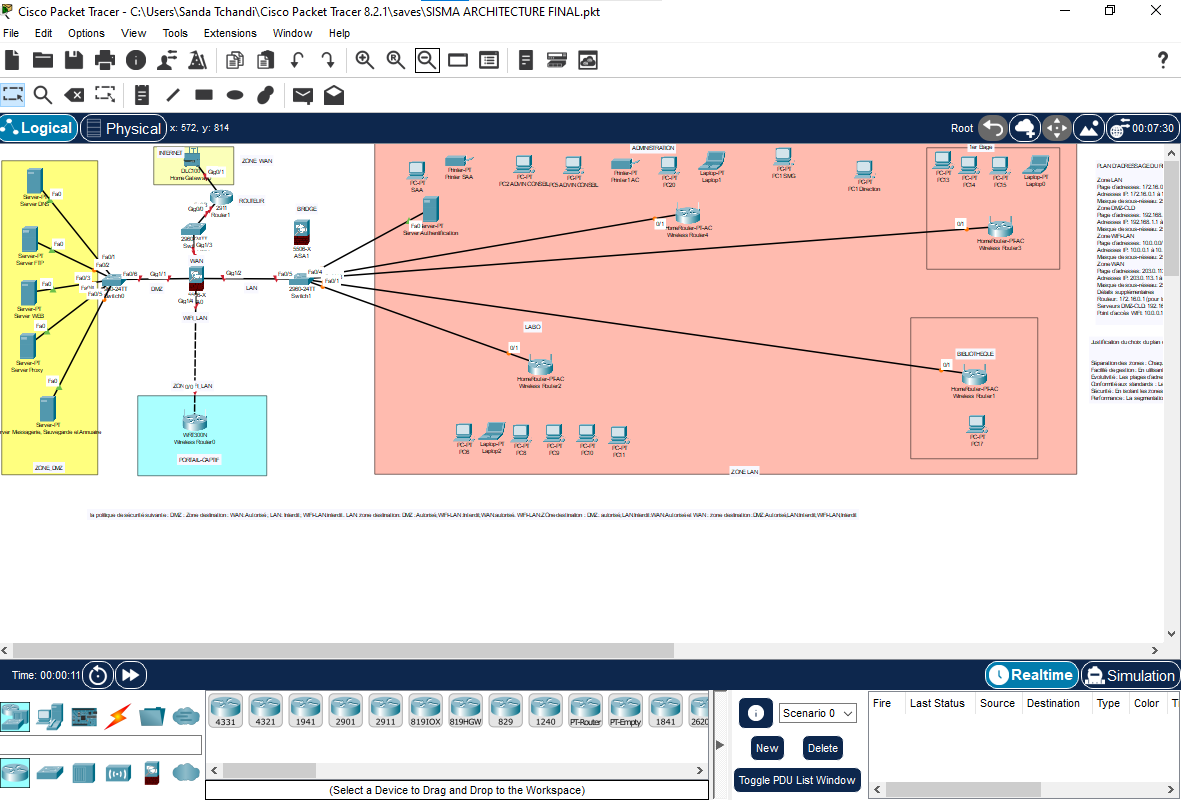Choose the Switches device sub-category

click(50, 772)
